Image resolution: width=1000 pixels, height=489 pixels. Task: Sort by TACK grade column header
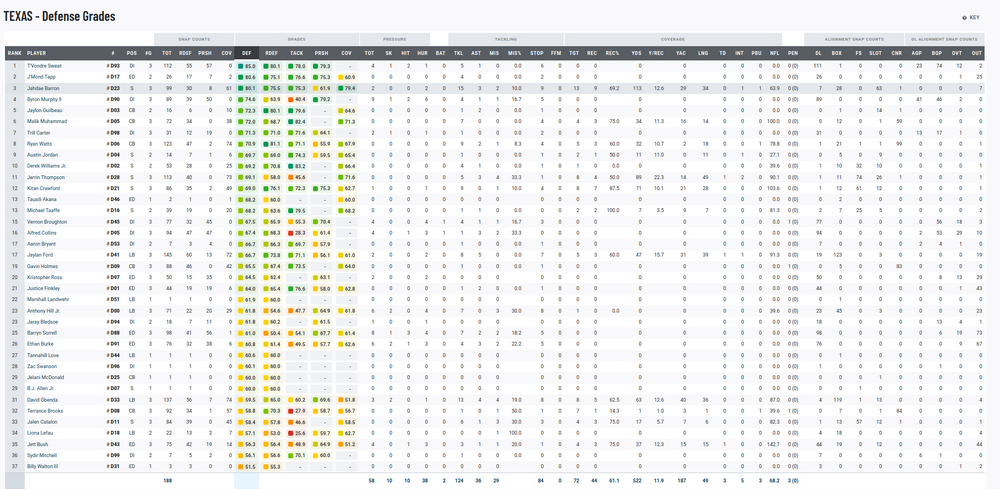click(298, 52)
